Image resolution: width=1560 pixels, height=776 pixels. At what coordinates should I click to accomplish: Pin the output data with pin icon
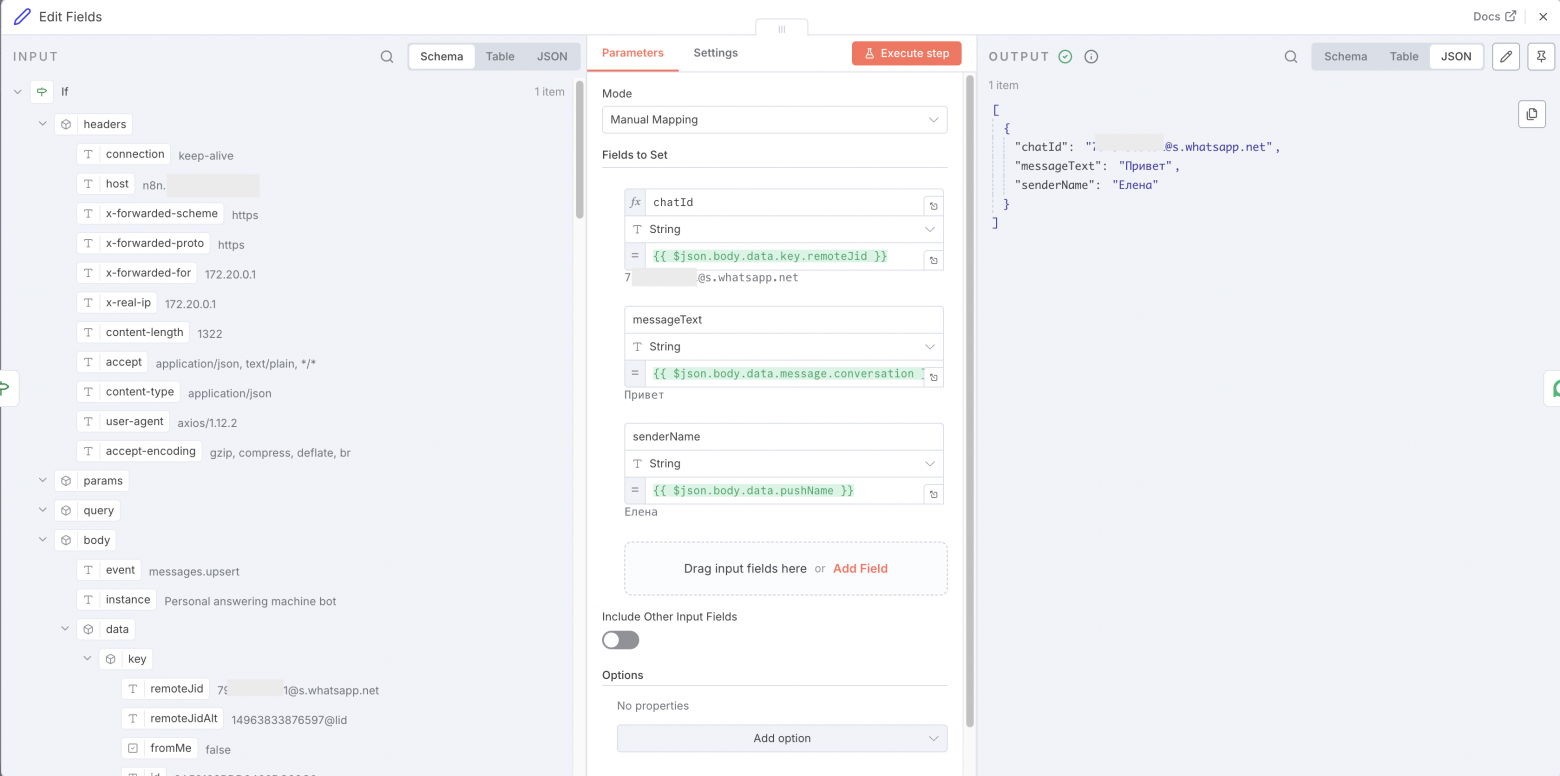pyautogui.click(x=1543, y=57)
